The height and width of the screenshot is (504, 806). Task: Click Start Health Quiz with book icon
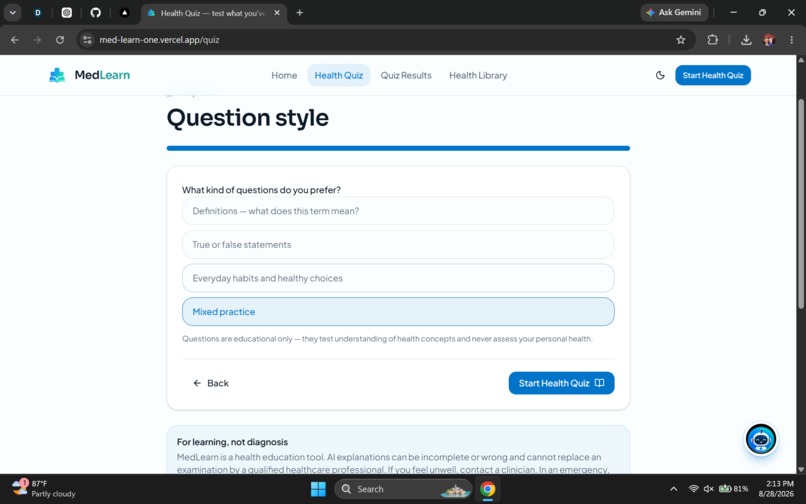point(561,383)
